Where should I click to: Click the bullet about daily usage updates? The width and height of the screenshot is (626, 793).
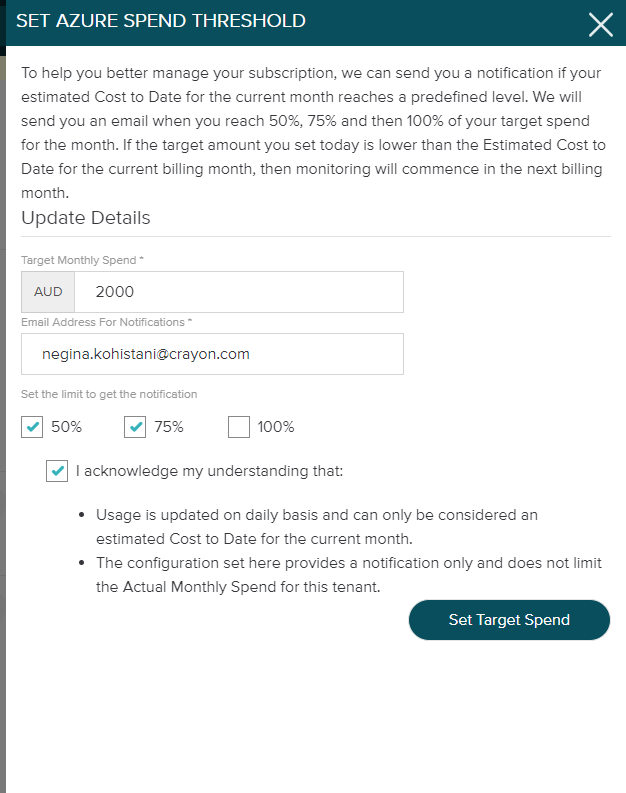(317, 525)
